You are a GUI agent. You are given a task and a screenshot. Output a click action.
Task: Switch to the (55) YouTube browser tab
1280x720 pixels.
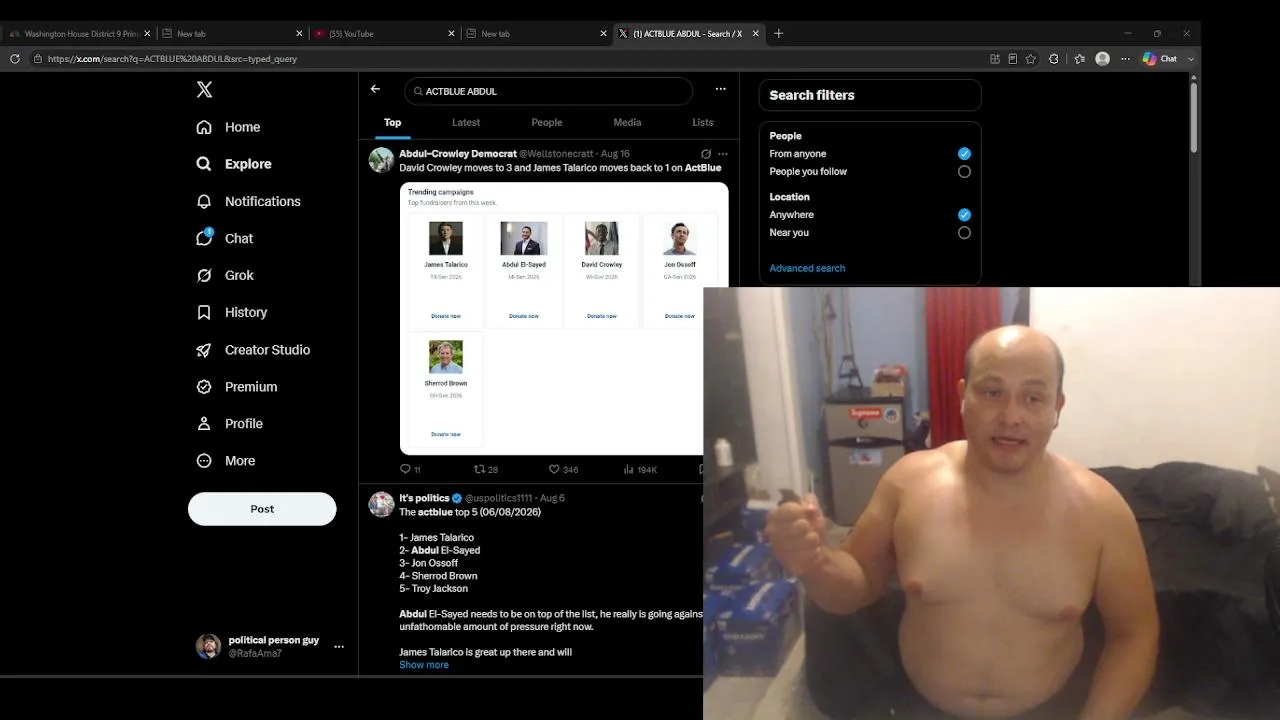coord(384,34)
